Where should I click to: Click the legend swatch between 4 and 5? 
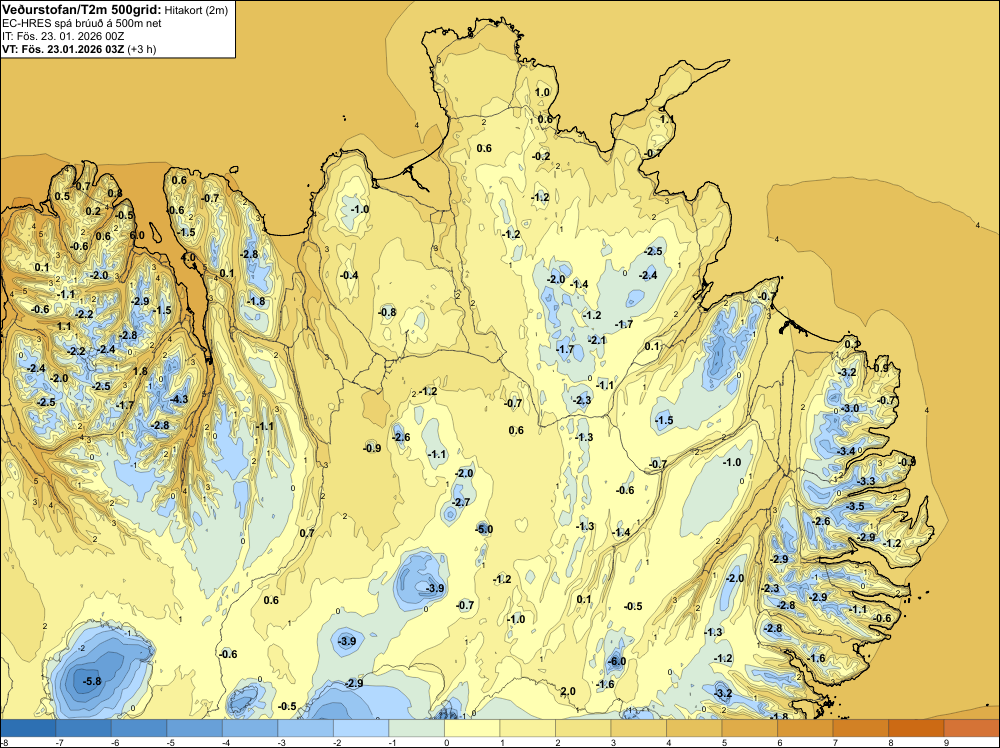coord(694,728)
